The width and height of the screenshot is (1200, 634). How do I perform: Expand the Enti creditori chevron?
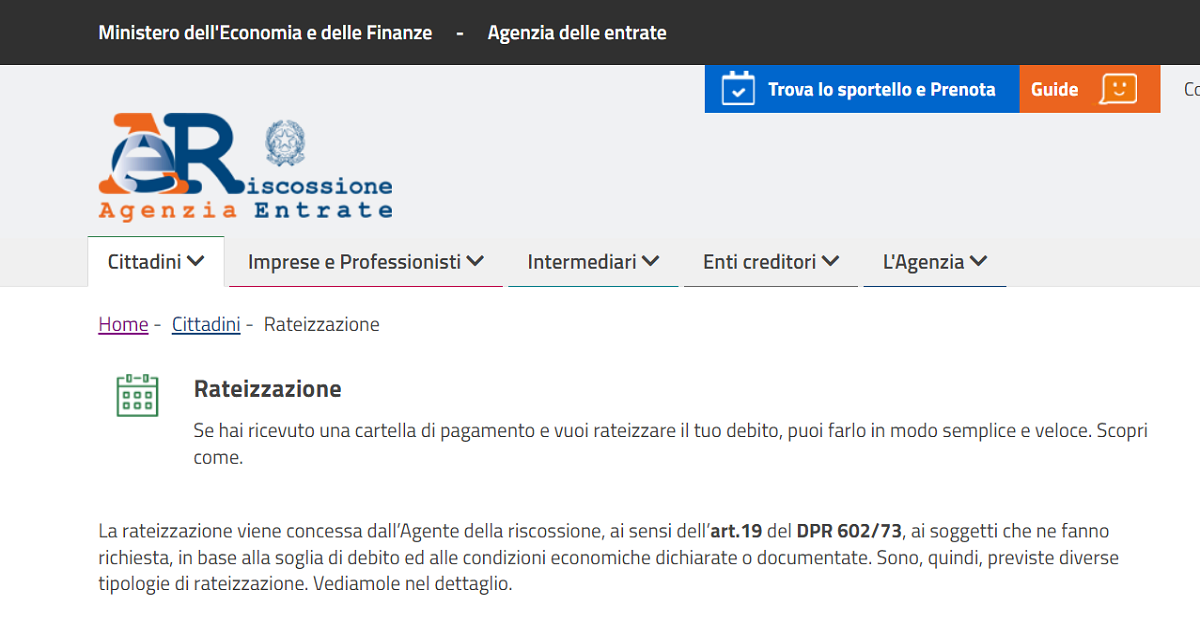830,261
